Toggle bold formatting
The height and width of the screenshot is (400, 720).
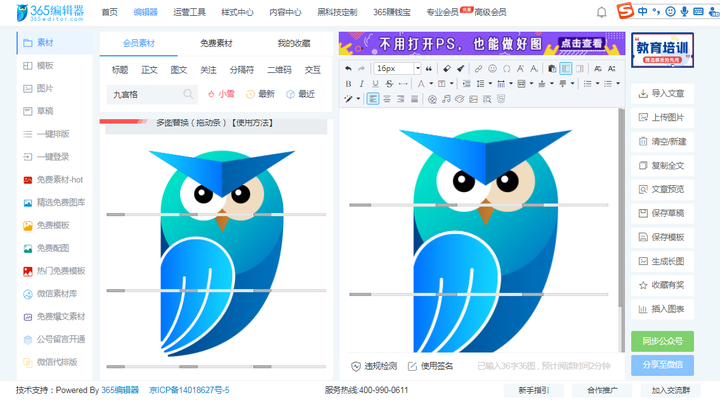348,84
